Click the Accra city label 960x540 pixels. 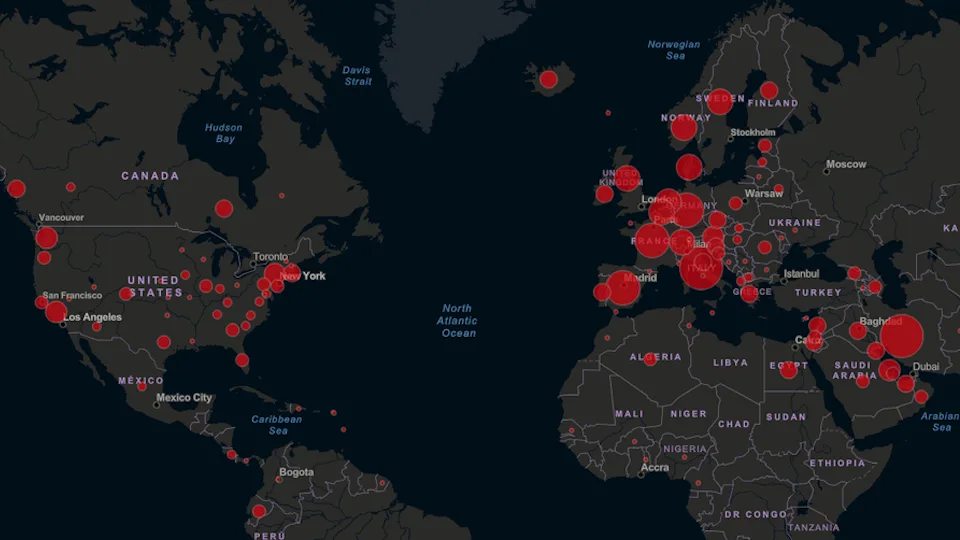(x=655, y=468)
